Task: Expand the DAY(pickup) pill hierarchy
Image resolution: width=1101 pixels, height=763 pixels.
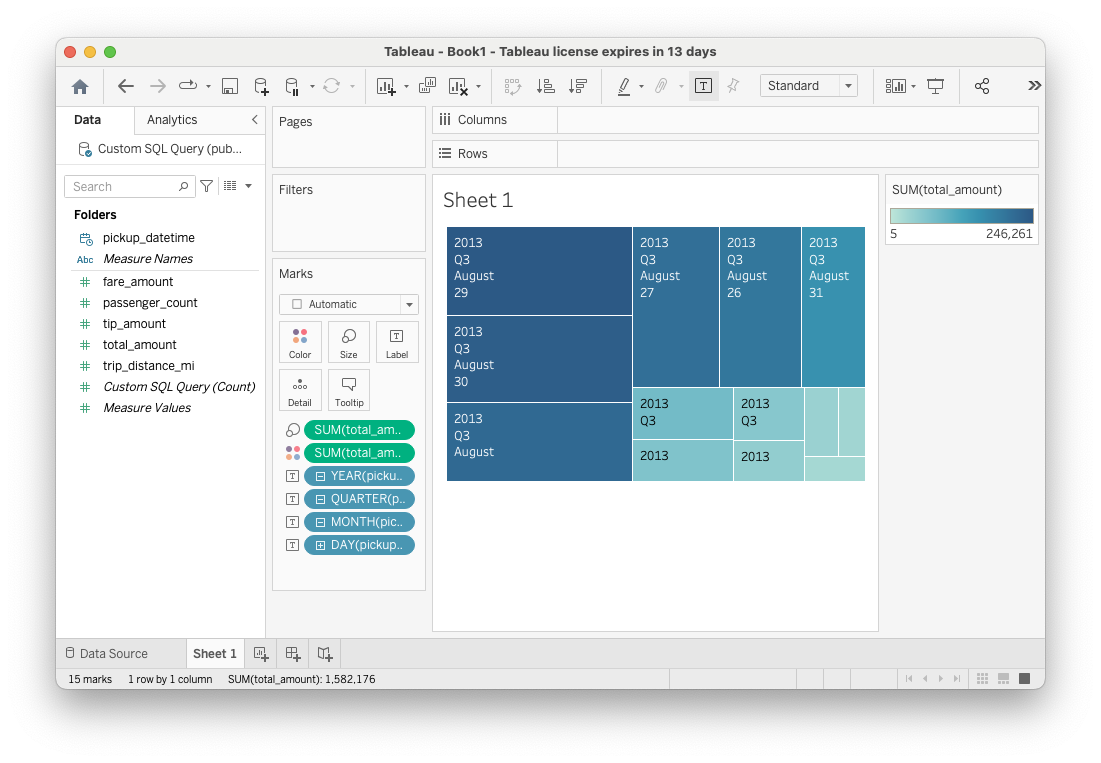Action: (x=321, y=545)
